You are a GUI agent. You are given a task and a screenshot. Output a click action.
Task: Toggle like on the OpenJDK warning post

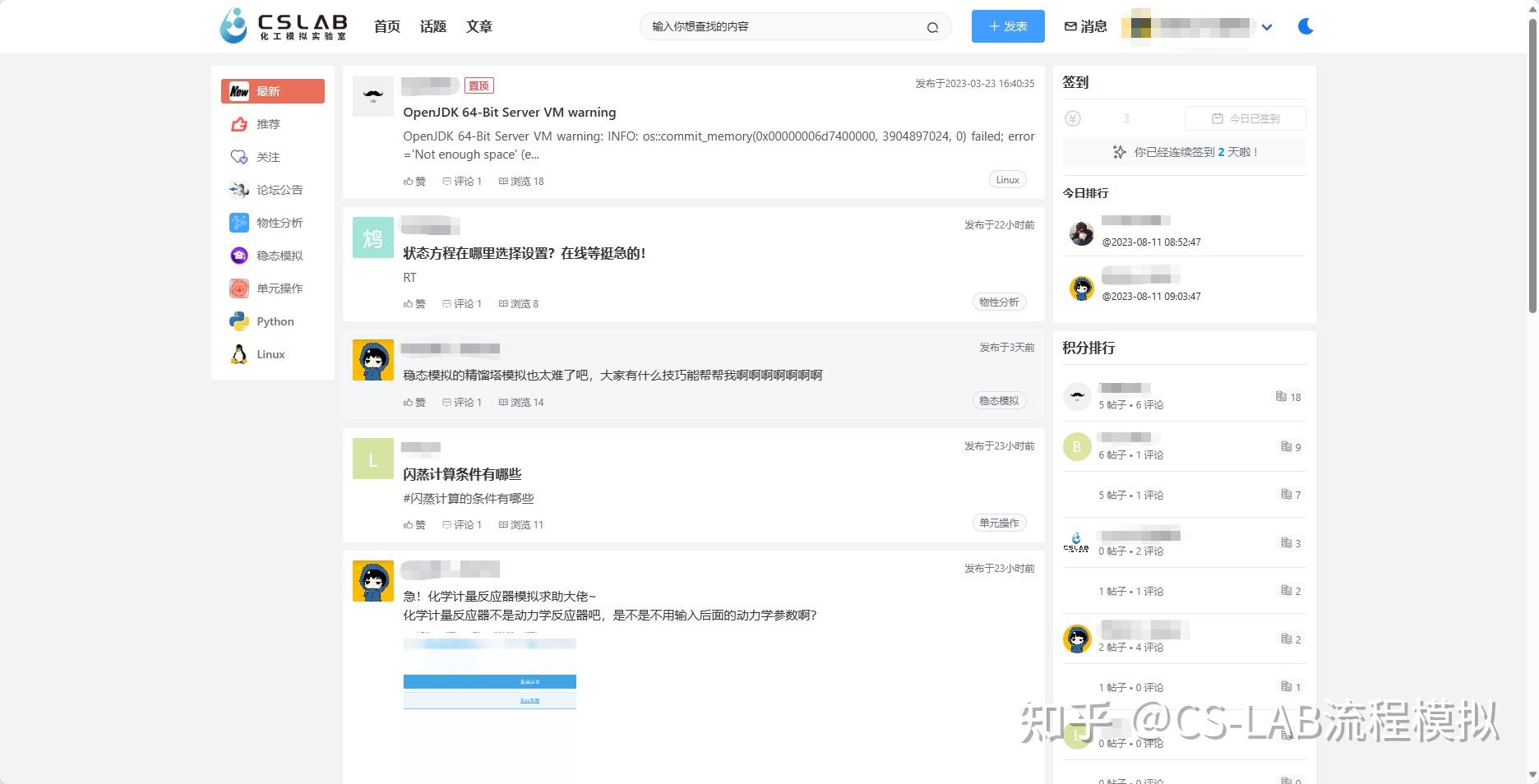click(414, 181)
